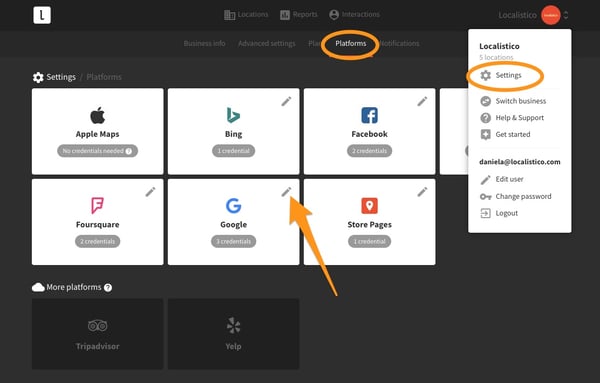Click the Foursquare logo
Screen dimensions: 600x383
(x=97, y=205)
